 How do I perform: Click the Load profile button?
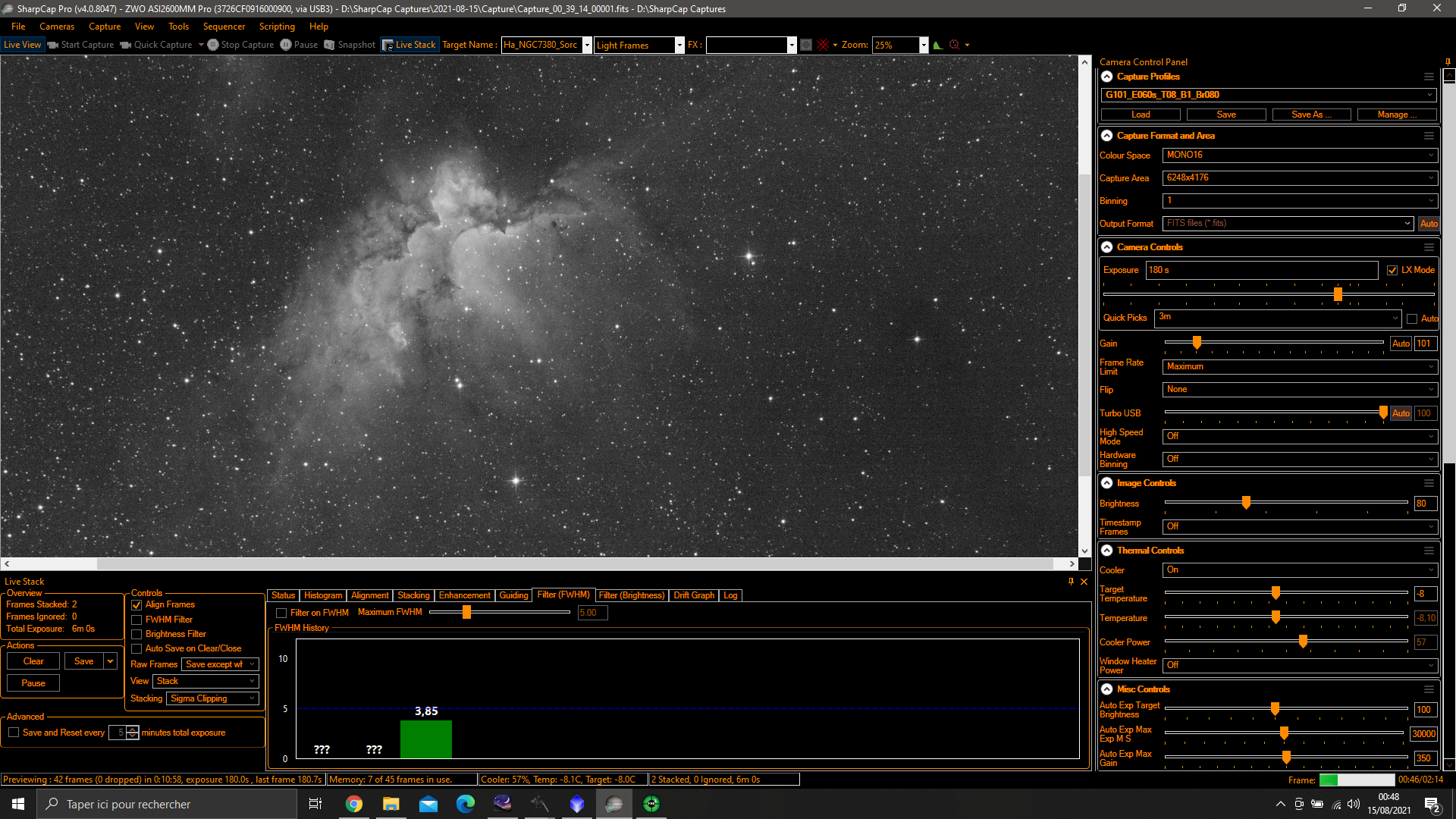pyautogui.click(x=1141, y=115)
